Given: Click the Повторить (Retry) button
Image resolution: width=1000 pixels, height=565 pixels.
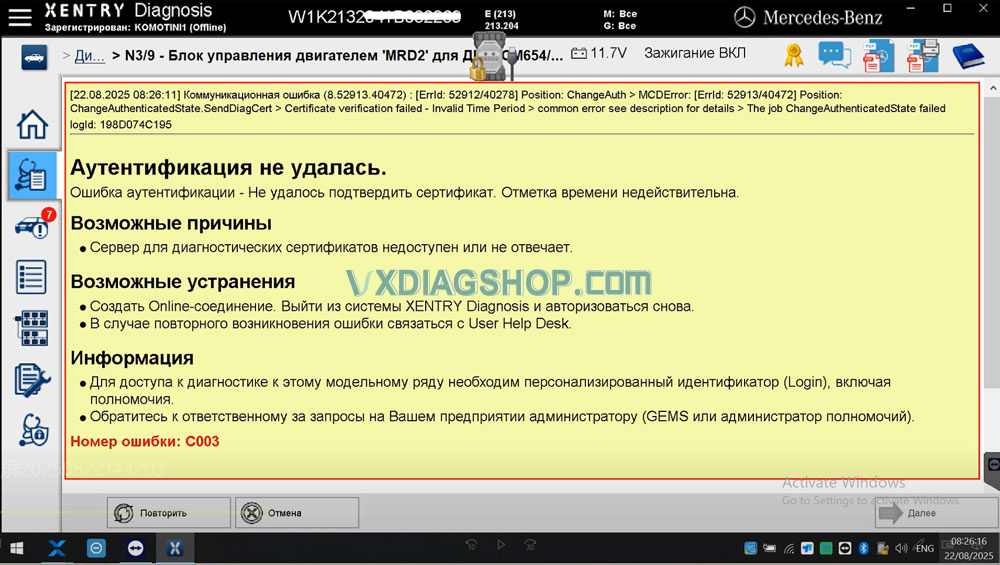Looking at the screenshot, I should 168,513.
